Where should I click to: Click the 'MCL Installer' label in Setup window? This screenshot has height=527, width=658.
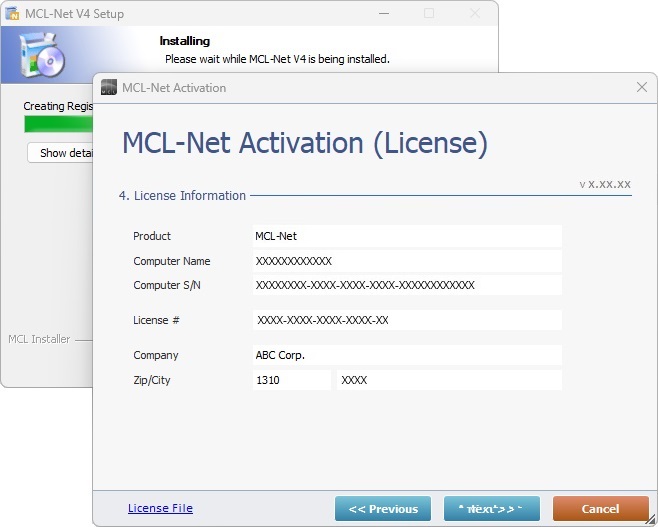pos(39,339)
